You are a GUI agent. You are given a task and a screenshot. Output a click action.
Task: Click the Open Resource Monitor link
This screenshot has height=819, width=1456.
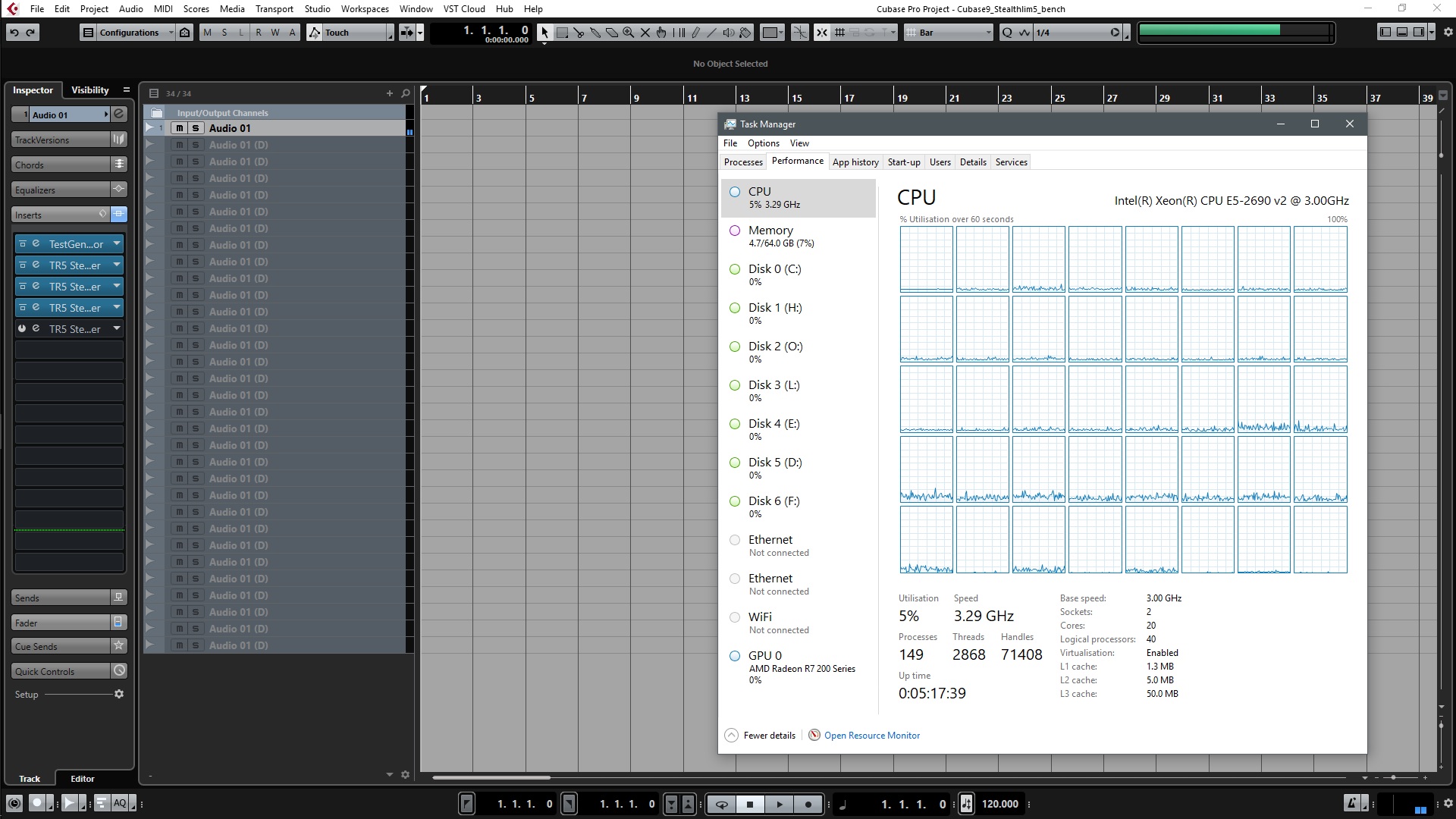coord(871,736)
